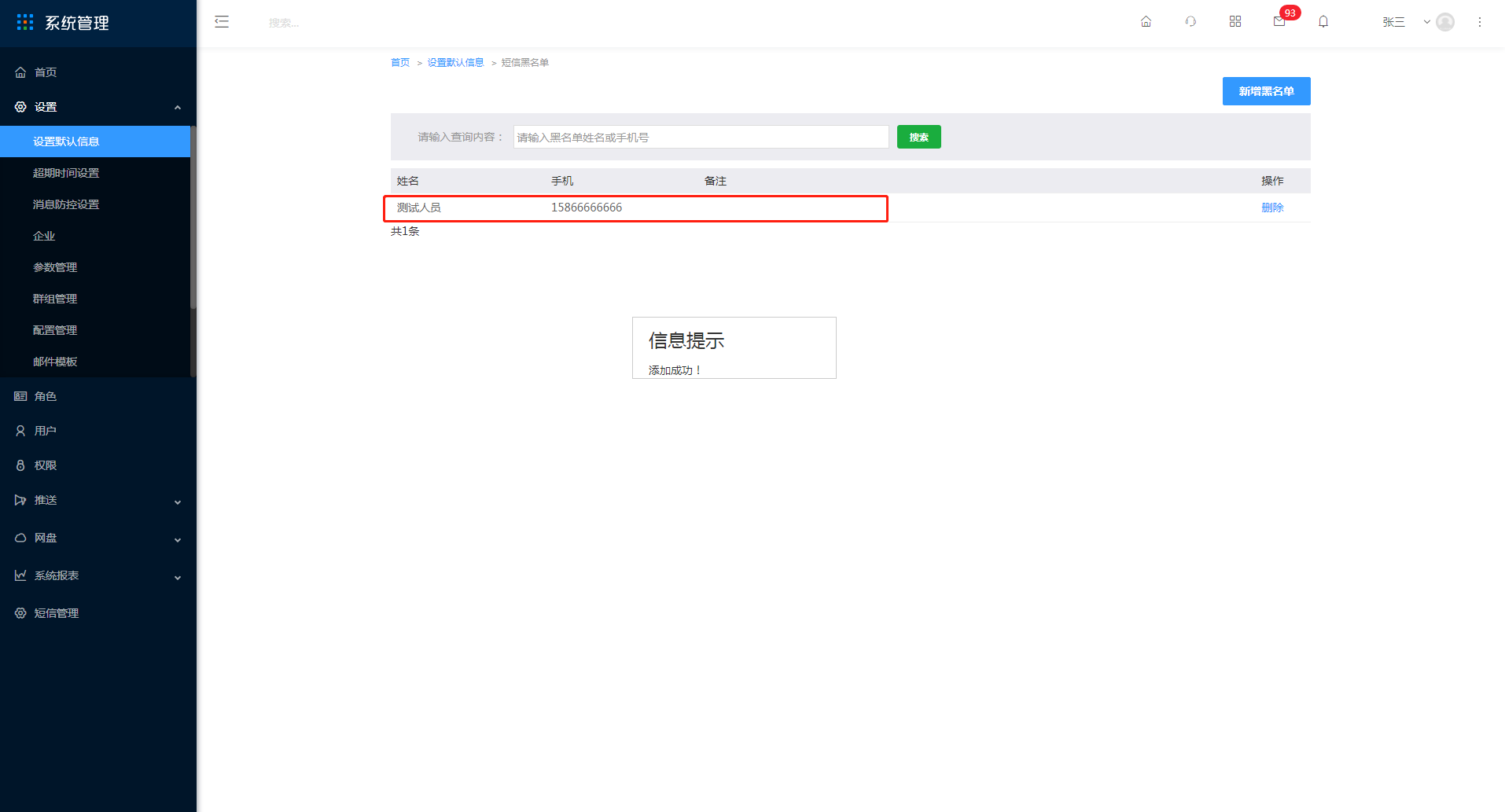This screenshot has width=1505, height=812.
Task: Open 权限 in sidebar
Action: point(98,465)
